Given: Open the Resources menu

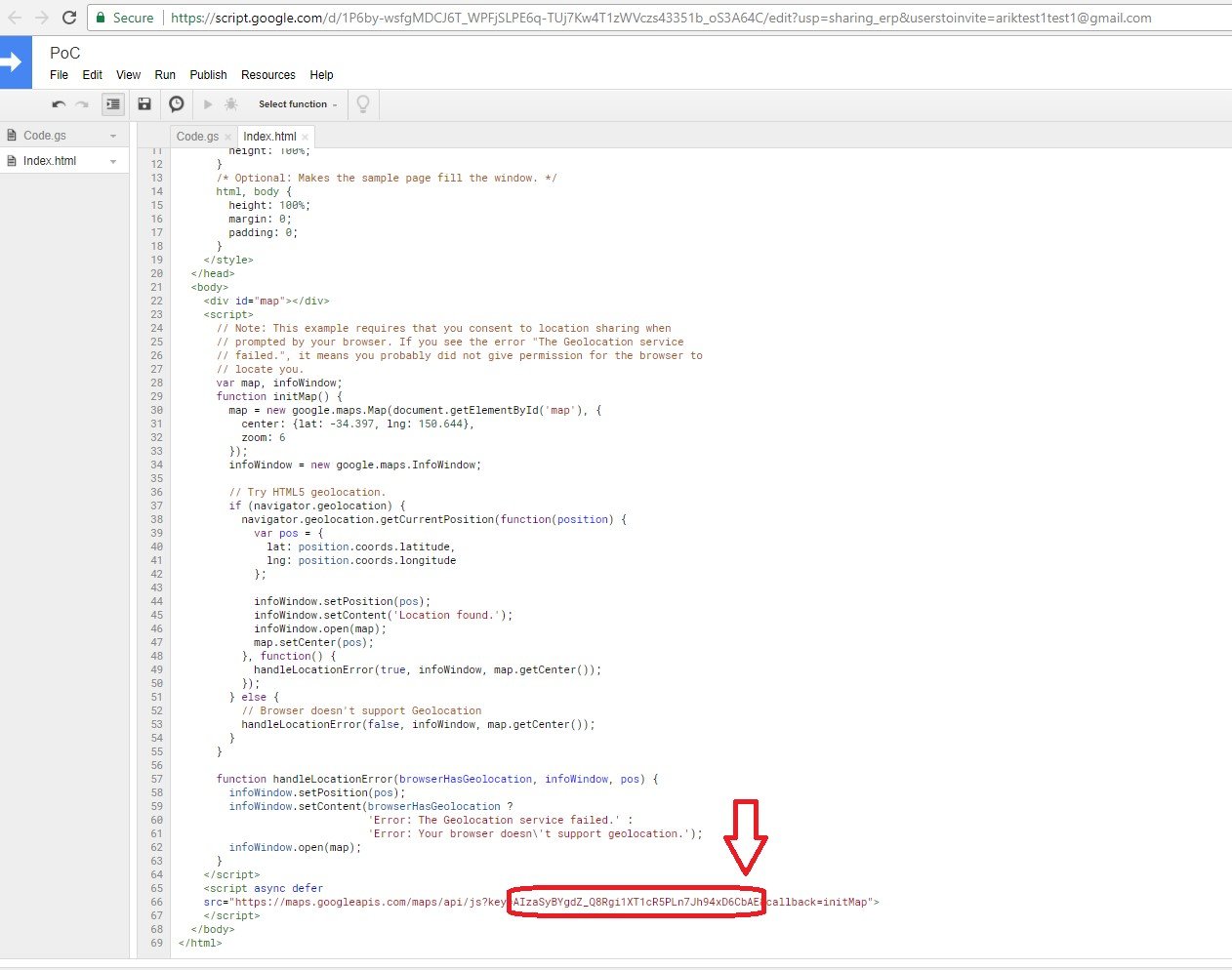Looking at the screenshot, I should point(268,75).
